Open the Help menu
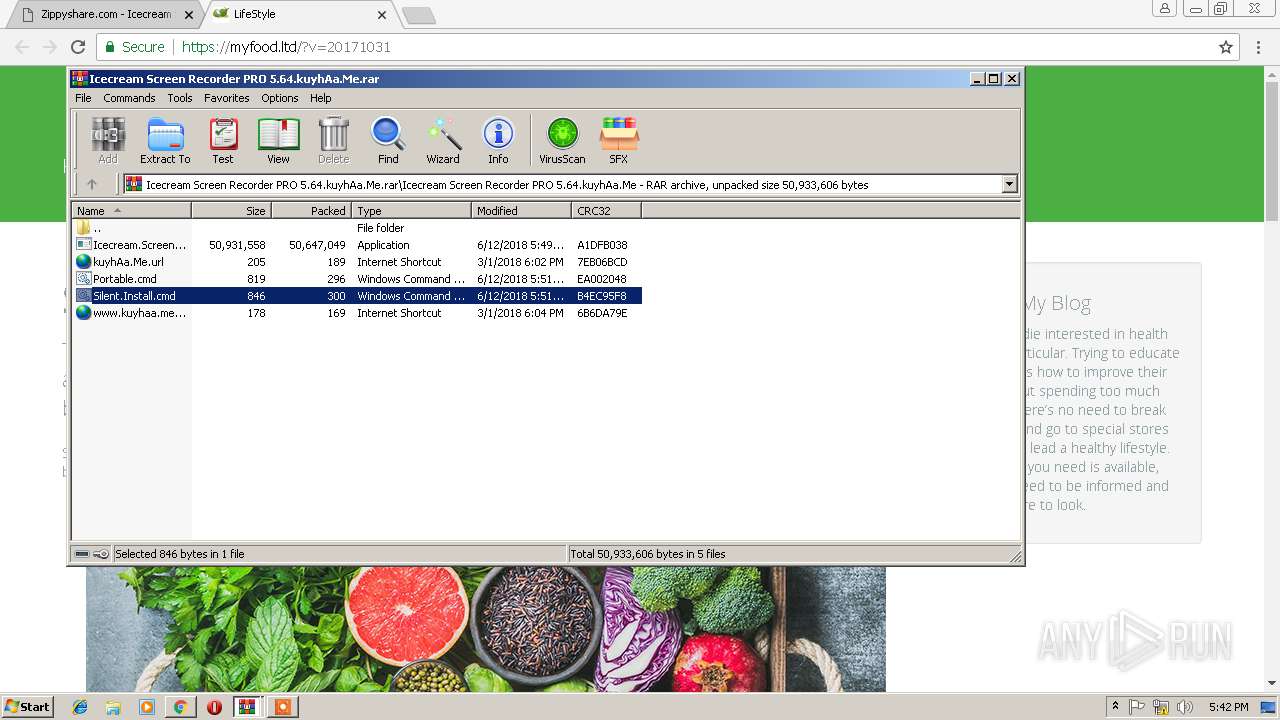1280x720 pixels. pyautogui.click(x=320, y=98)
